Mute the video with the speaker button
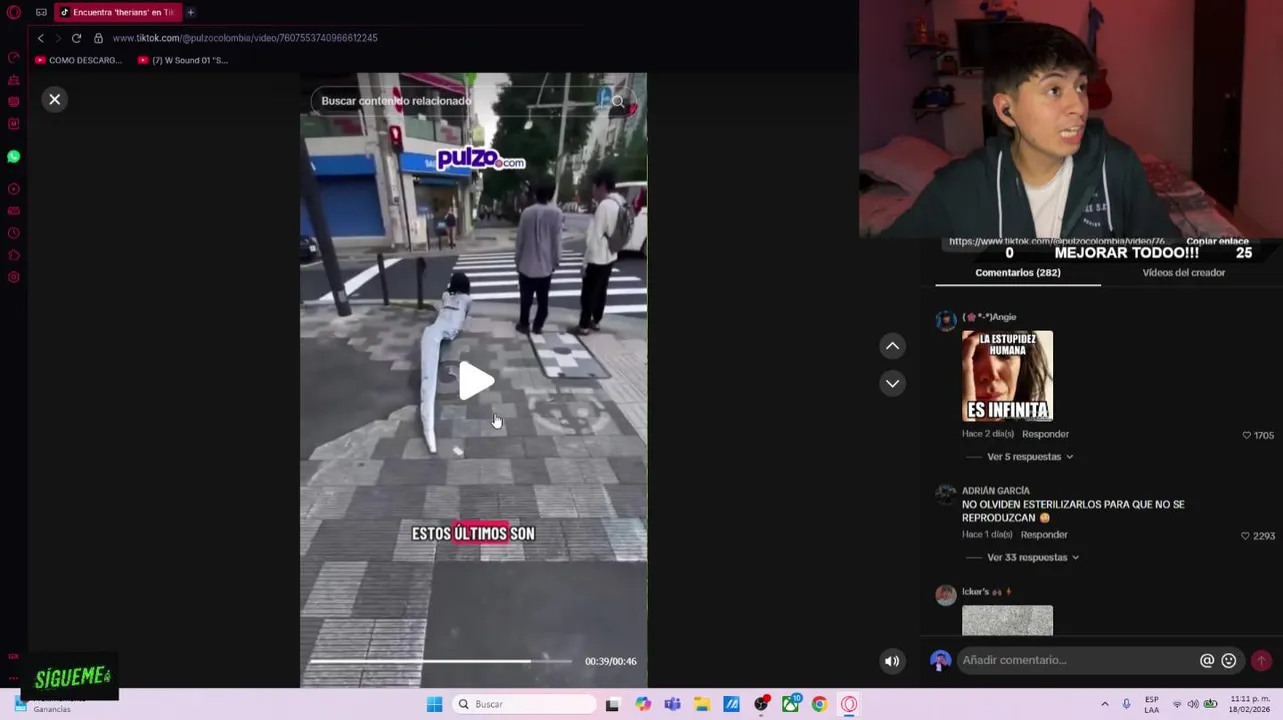This screenshot has height=720, width=1283. (892, 660)
